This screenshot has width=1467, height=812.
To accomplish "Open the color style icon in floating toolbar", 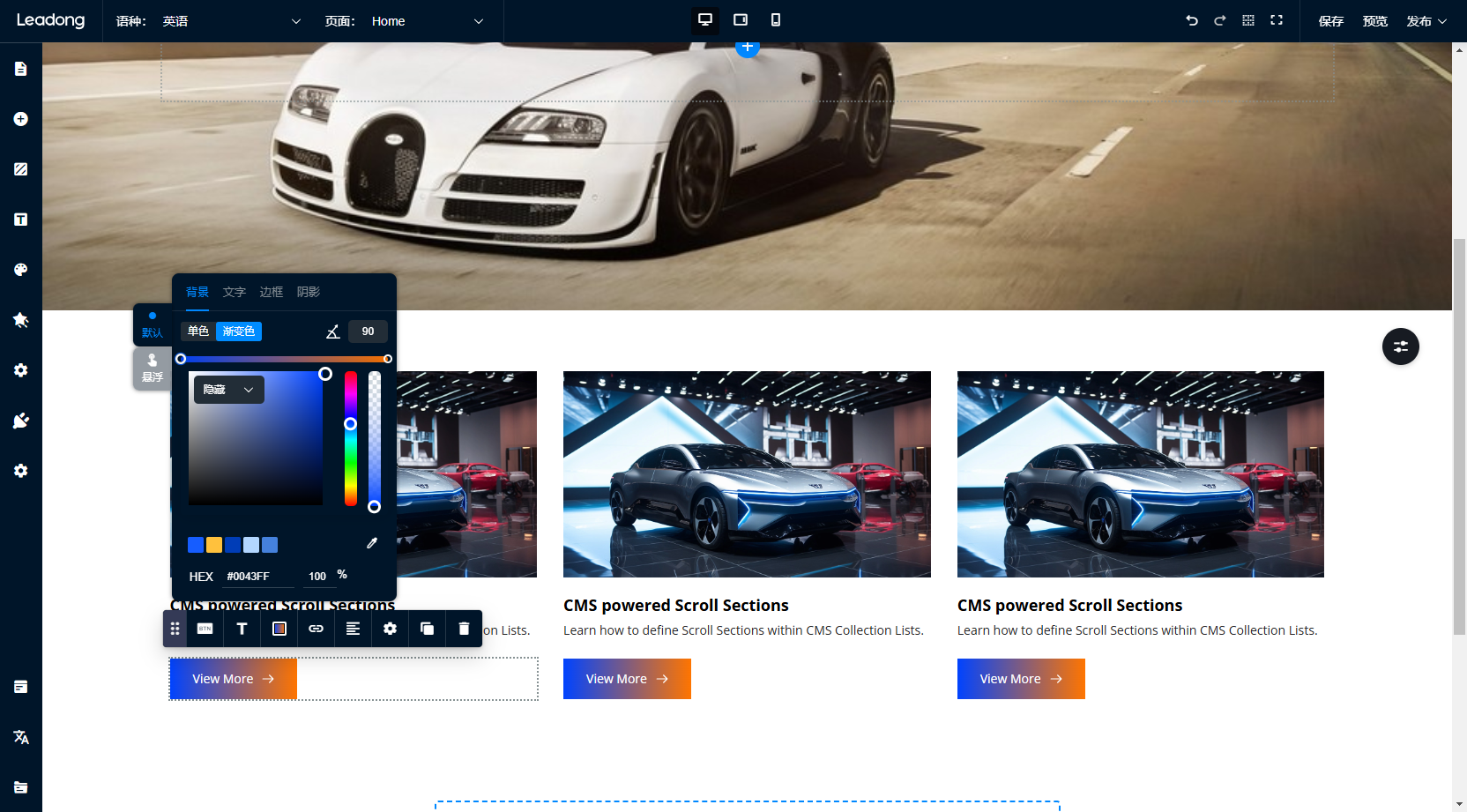I will point(279,629).
